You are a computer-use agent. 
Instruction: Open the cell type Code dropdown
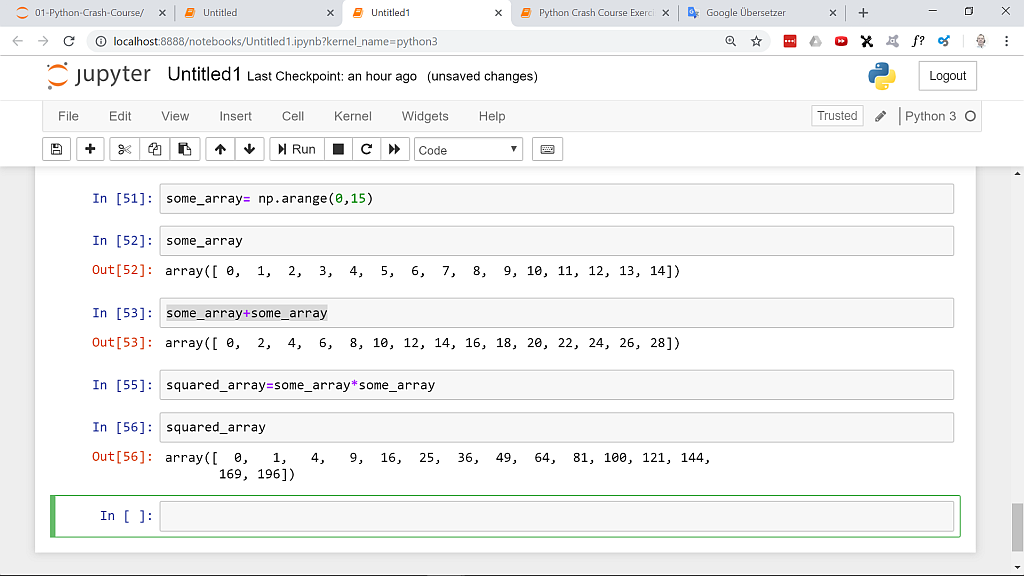(468, 150)
